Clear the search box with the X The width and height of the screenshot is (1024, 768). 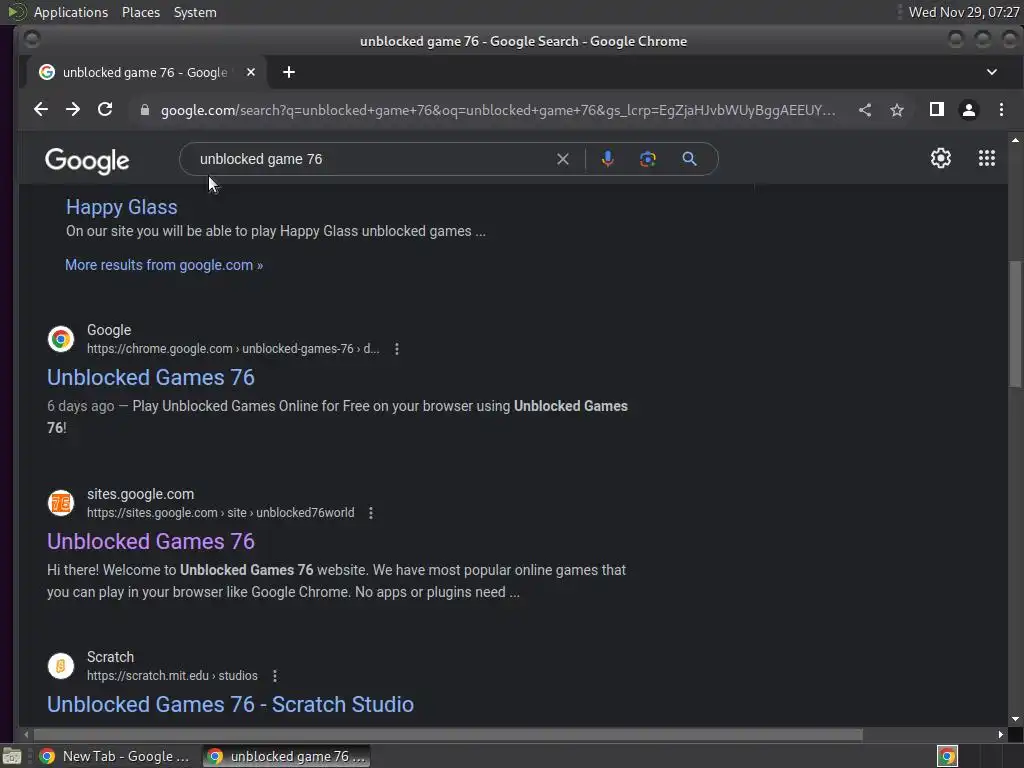[562, 159]
